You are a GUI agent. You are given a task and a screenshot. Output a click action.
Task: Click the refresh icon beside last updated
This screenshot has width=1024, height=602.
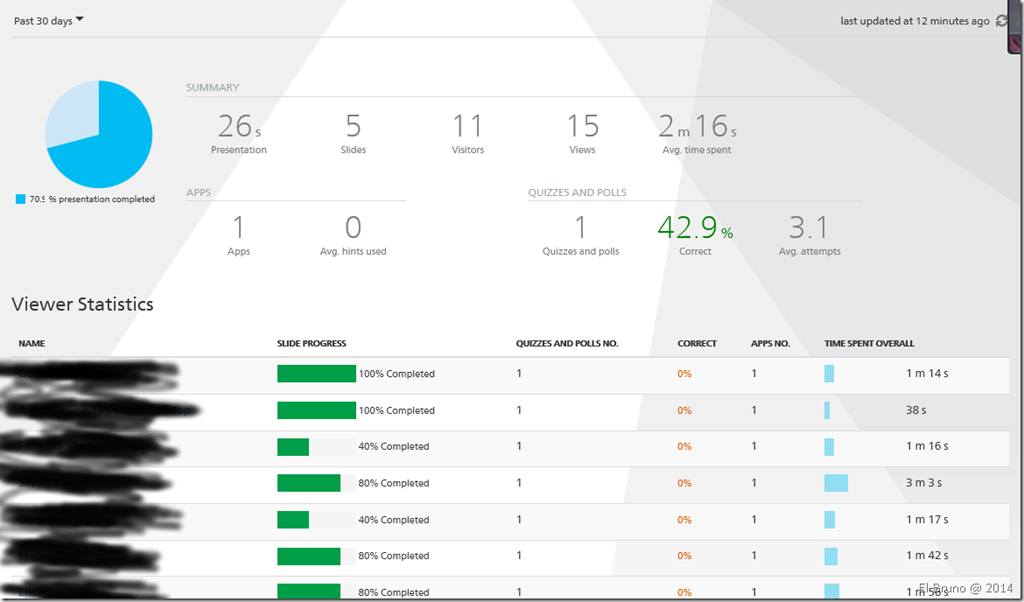[x=1002, y=21]
